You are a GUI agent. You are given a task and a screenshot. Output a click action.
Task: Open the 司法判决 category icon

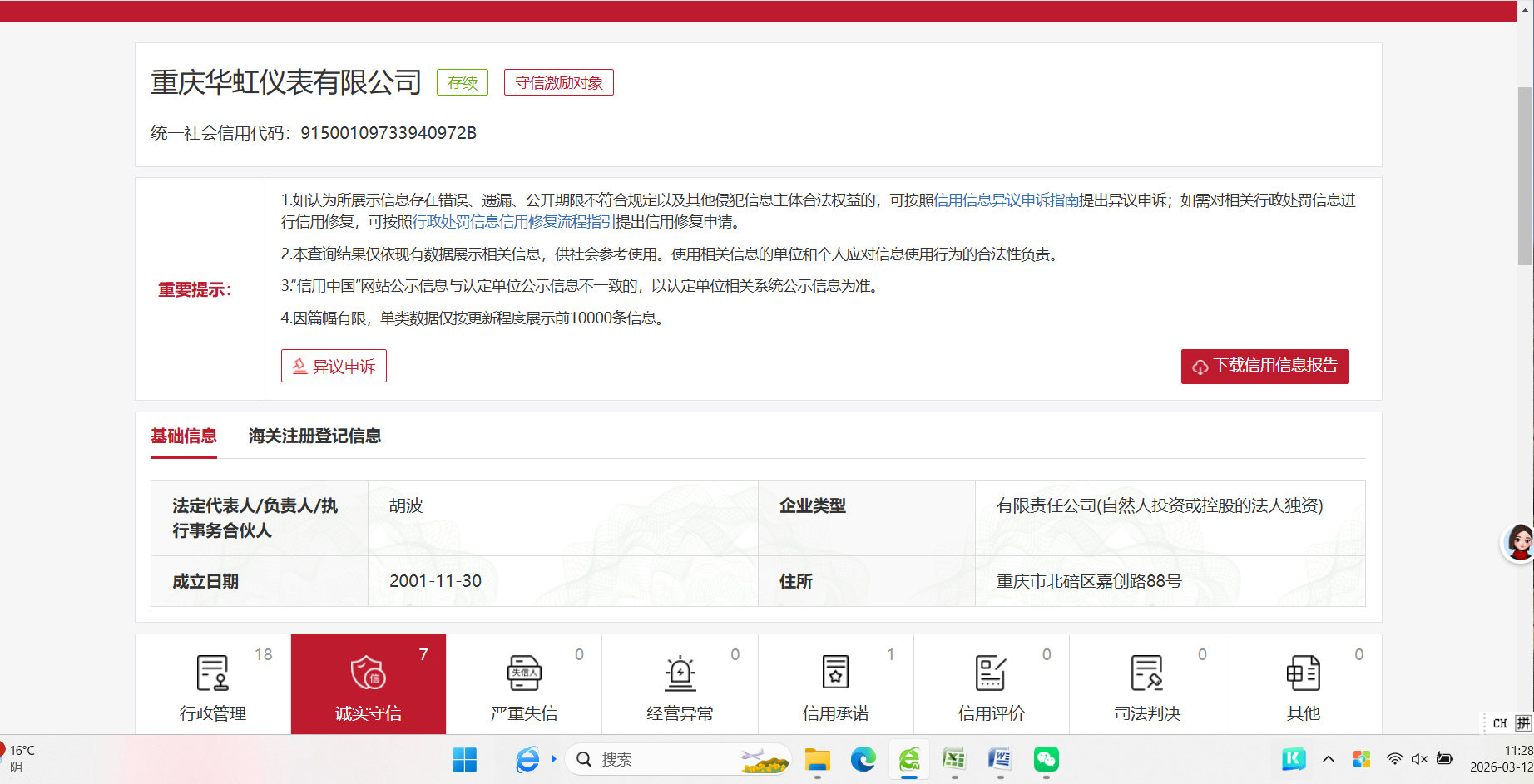(x=1146, y=673)
